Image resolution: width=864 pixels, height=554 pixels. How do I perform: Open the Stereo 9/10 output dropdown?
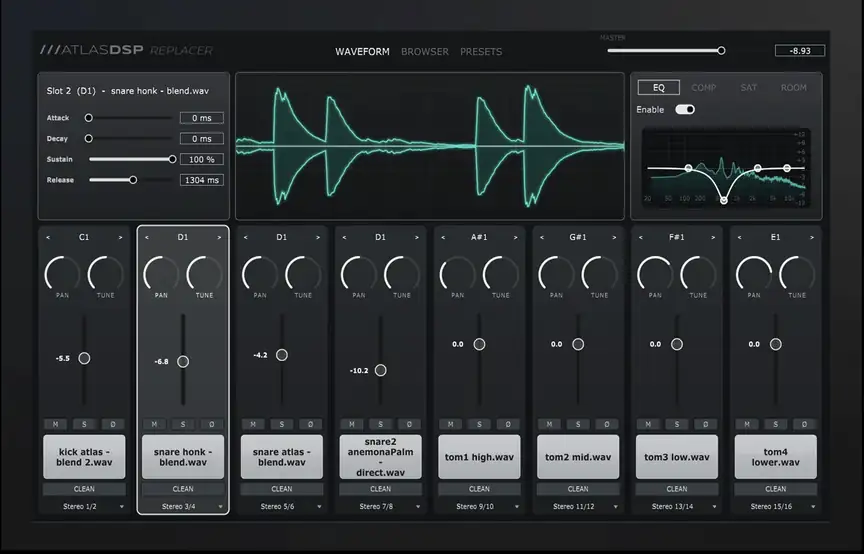tap(479, 506)
